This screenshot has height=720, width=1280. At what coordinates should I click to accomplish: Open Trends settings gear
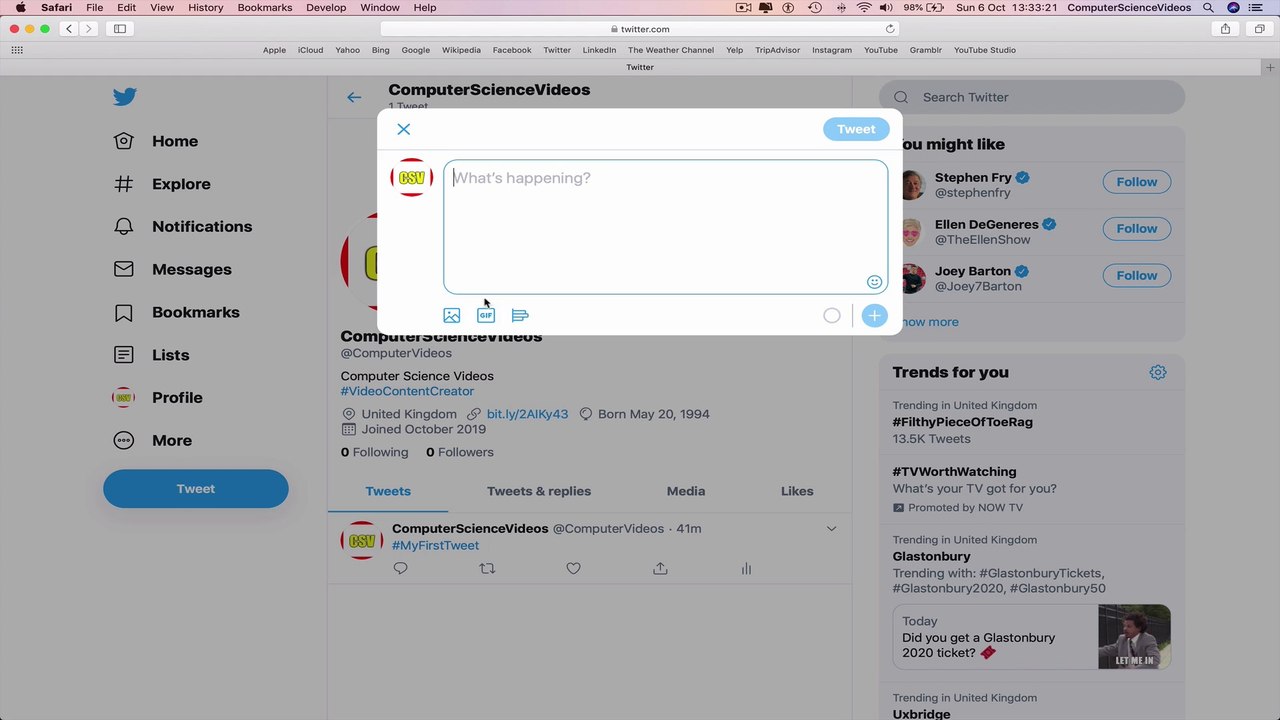(x=1158, y=372)
